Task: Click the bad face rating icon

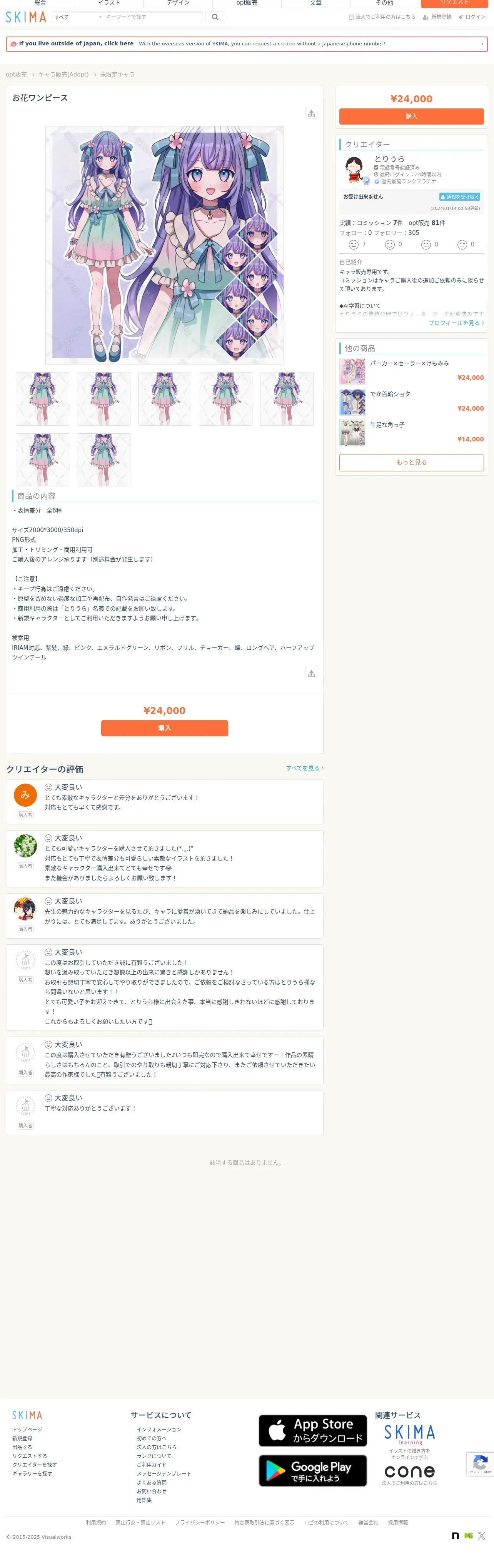Action: coord(462,244)
